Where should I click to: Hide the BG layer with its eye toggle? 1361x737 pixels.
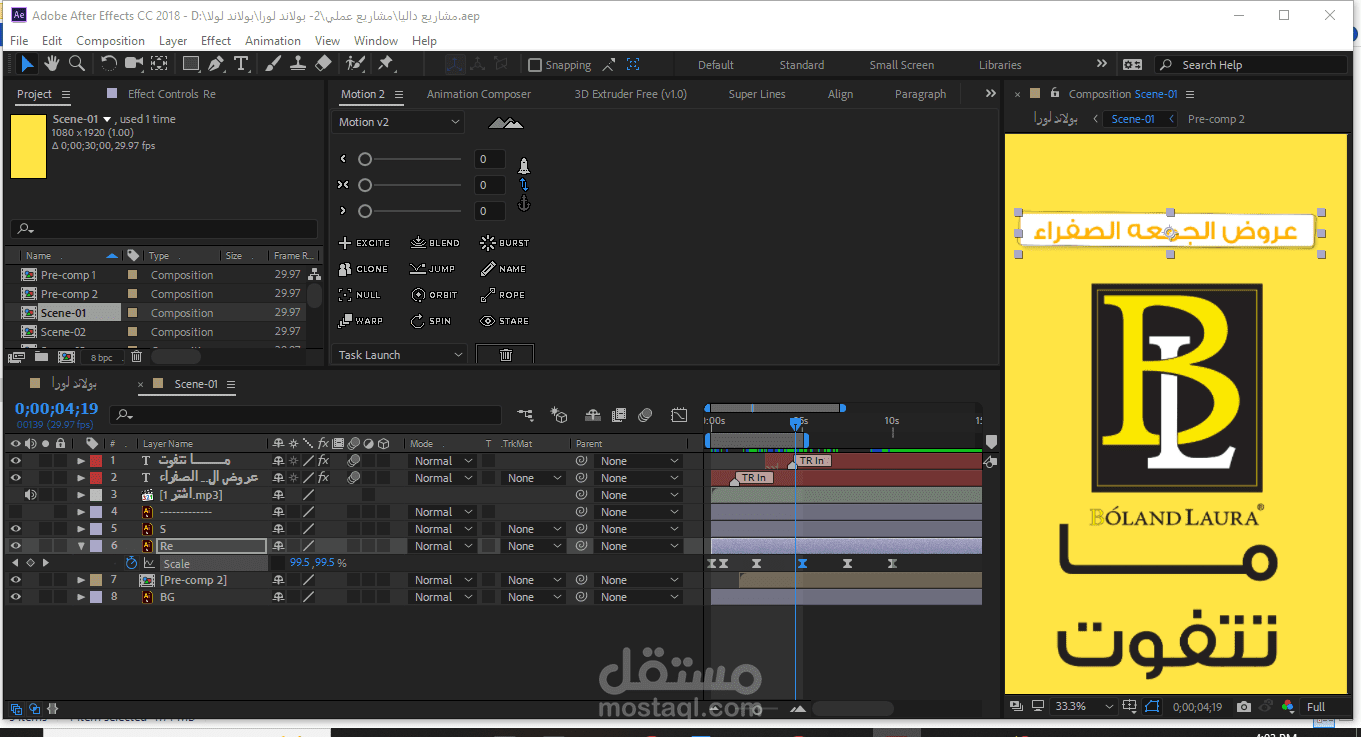tap(15, 597)
